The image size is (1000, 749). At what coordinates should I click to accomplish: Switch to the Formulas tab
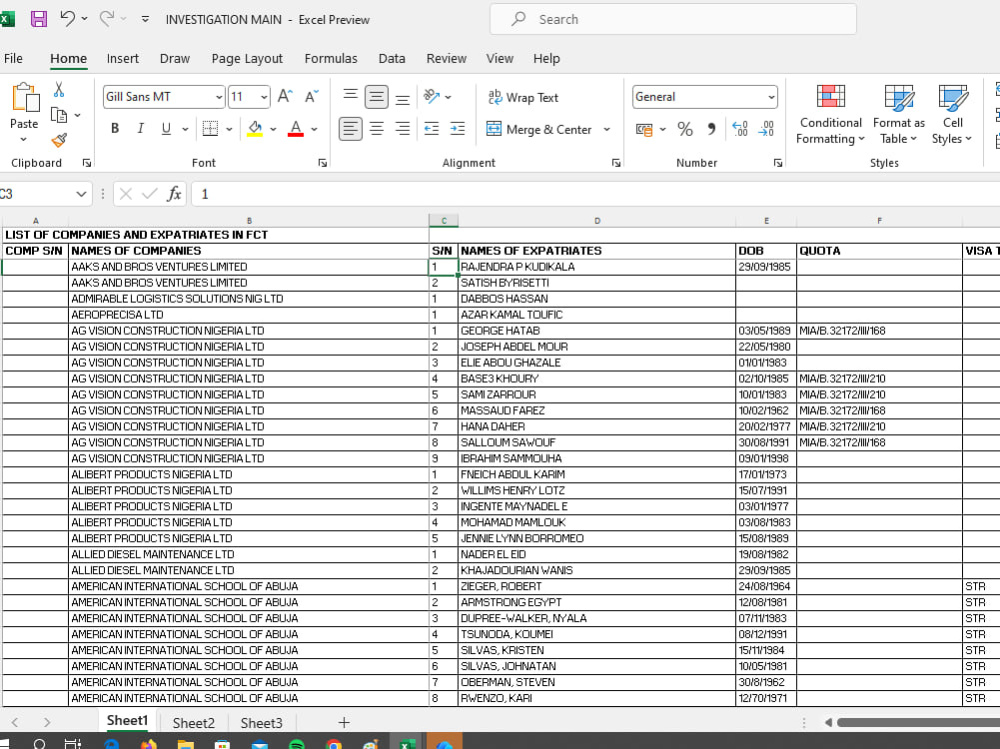click(x=330, y=59)
